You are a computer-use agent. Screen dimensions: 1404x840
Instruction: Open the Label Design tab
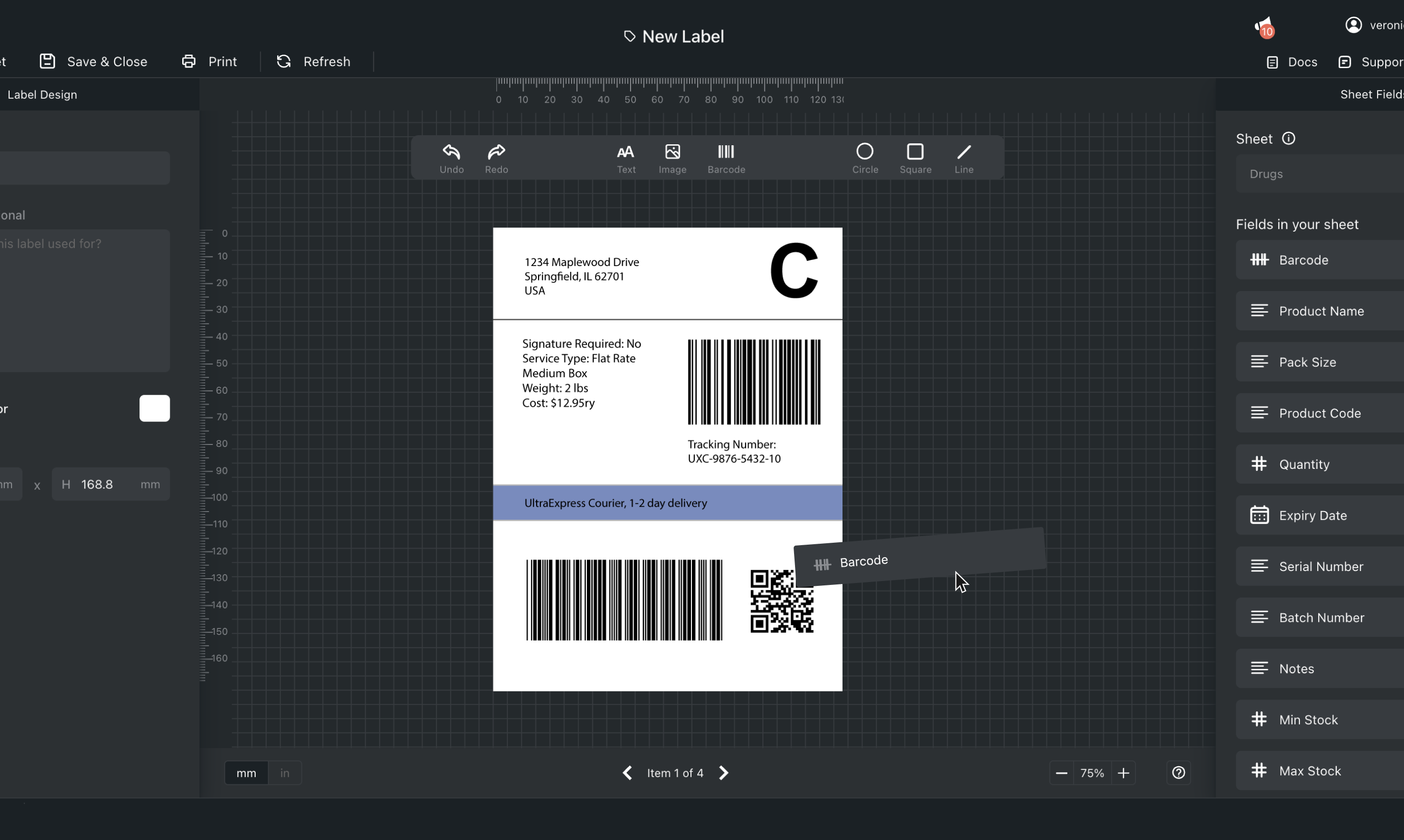pyautogui.click(x=43, y=94)
